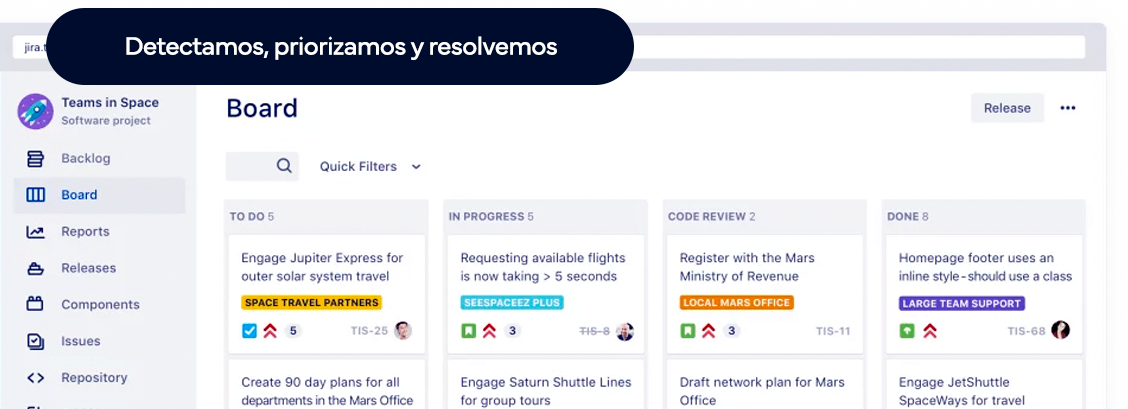
Task: Open the Teams in Space rocket project avatar
Action: pos(35,111)
